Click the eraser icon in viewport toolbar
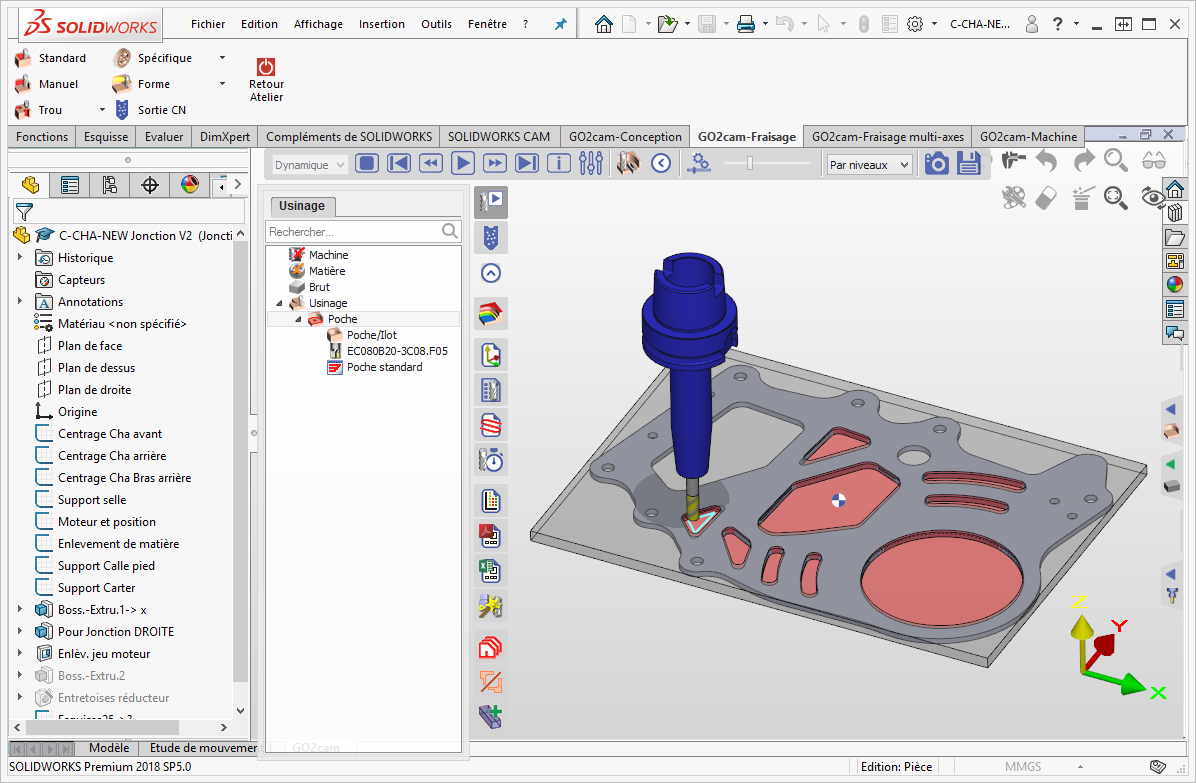1196x783 pixels. click(1046, 198)
